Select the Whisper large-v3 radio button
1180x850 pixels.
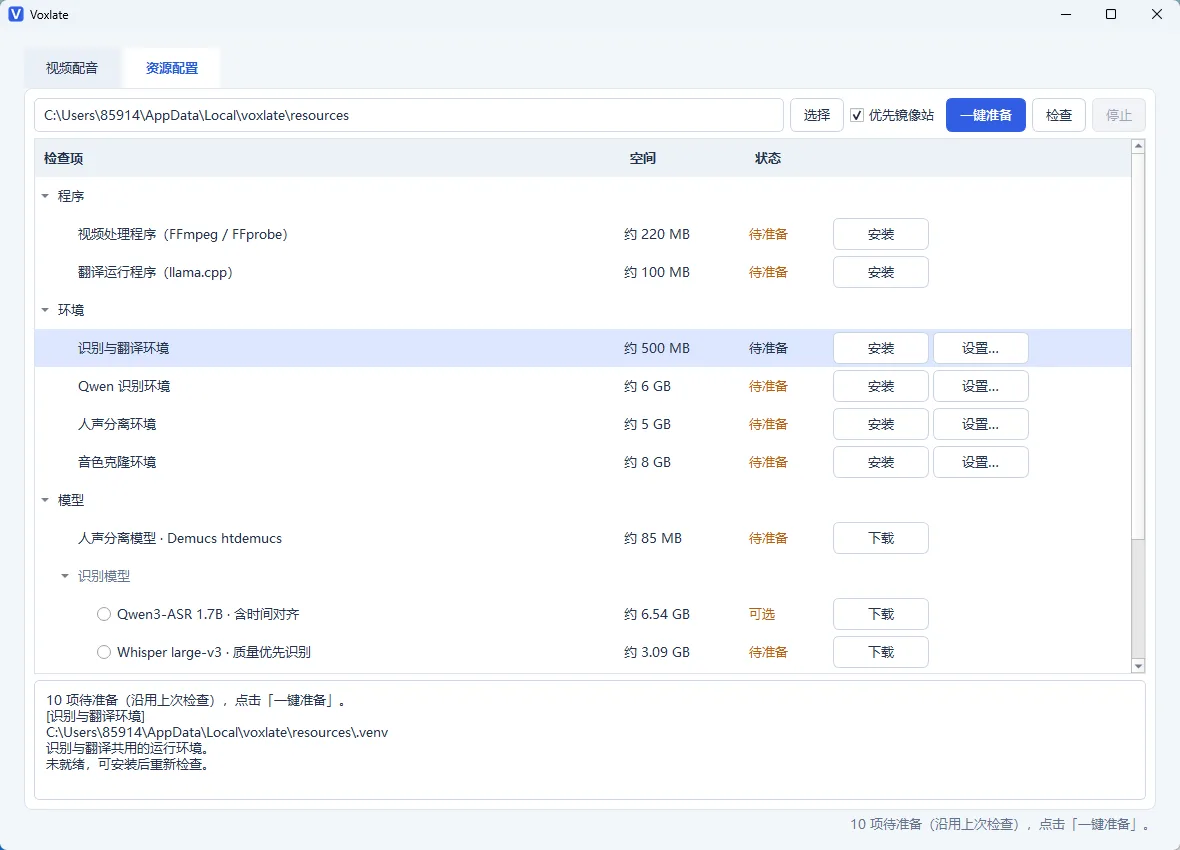click(104, 652)
